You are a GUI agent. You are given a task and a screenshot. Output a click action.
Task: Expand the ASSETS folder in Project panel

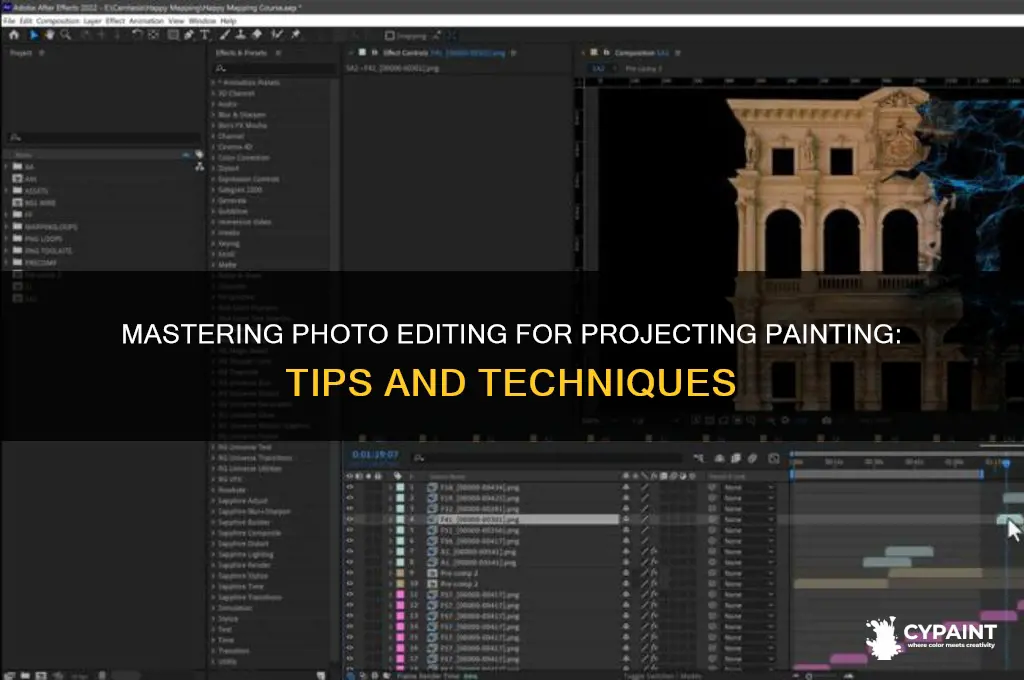point(7,191)
